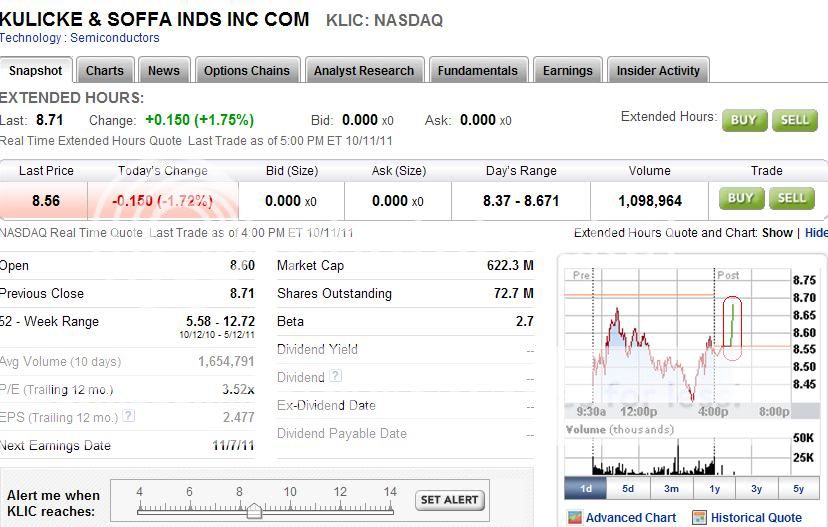The width and height of the screenshot is (828, 527).
Task: Switch to the Options Chains tab
Action: (x=246, y=71)
